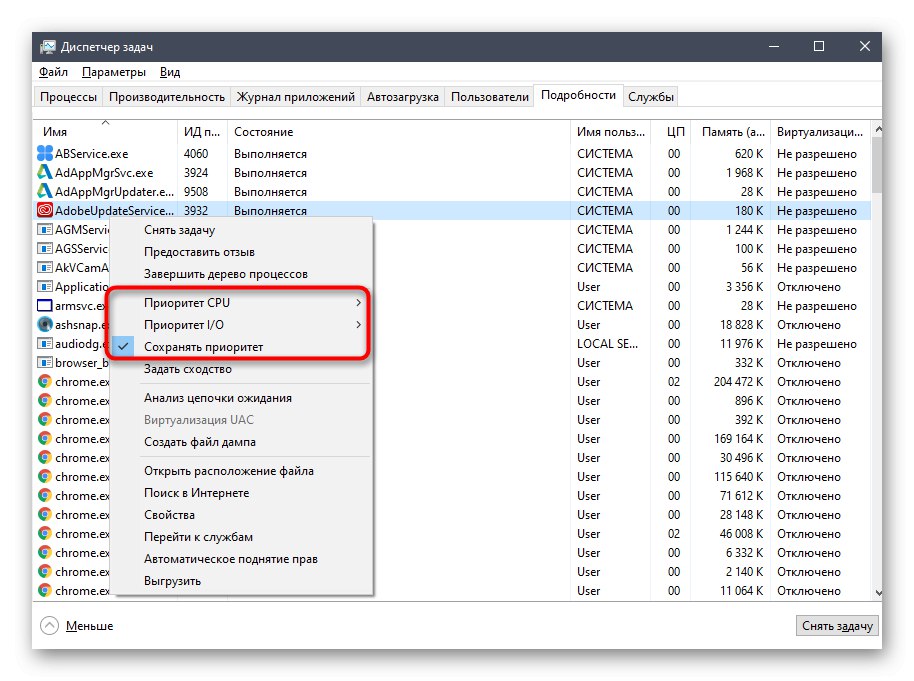Image resolution: width=914 pixels, height=681 pixels.
Task: Click the AkVCamA process icon
Action: (45, 268)
